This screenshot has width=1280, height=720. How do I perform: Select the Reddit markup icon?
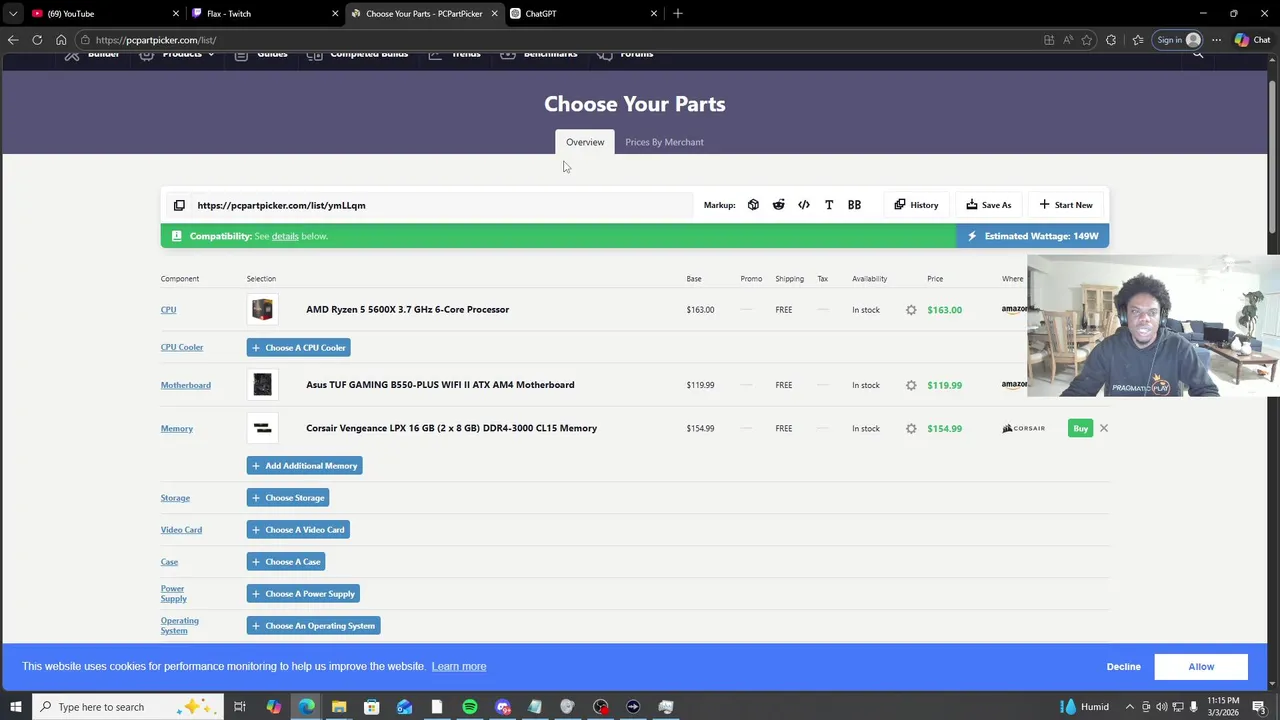click(x=778, y=205)
